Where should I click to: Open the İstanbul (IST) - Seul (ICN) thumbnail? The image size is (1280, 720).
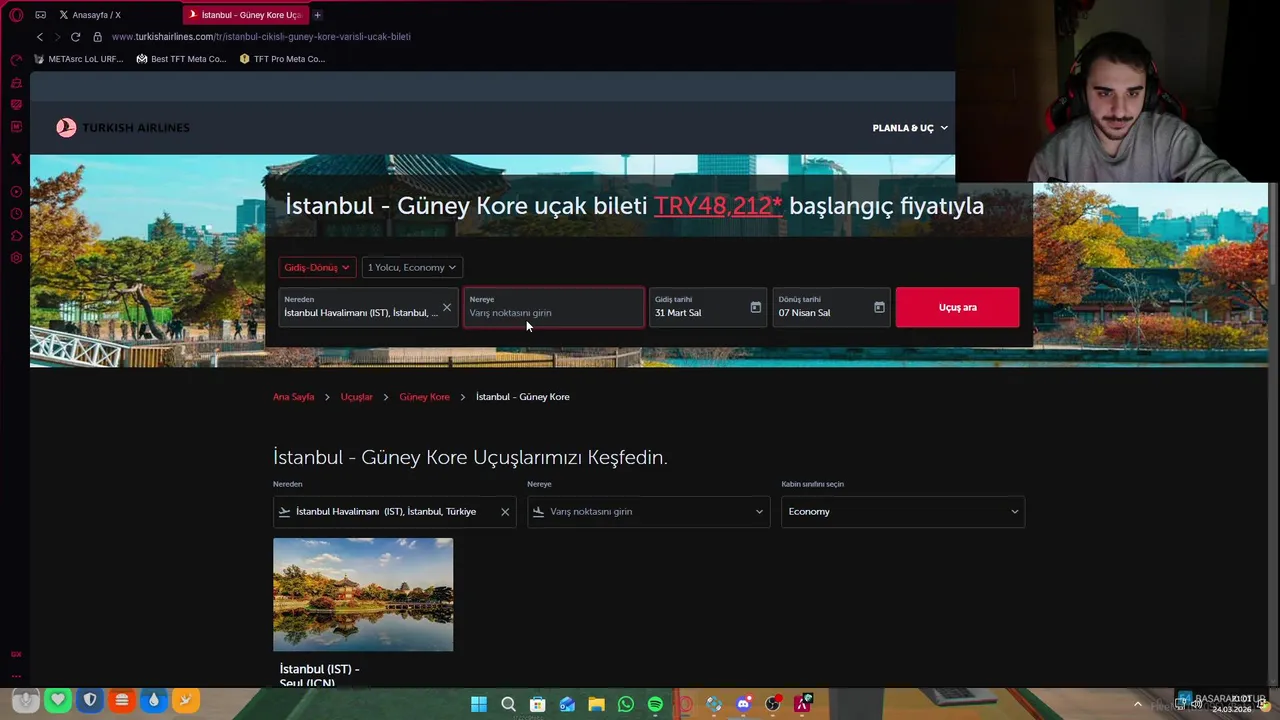point(363,595)
